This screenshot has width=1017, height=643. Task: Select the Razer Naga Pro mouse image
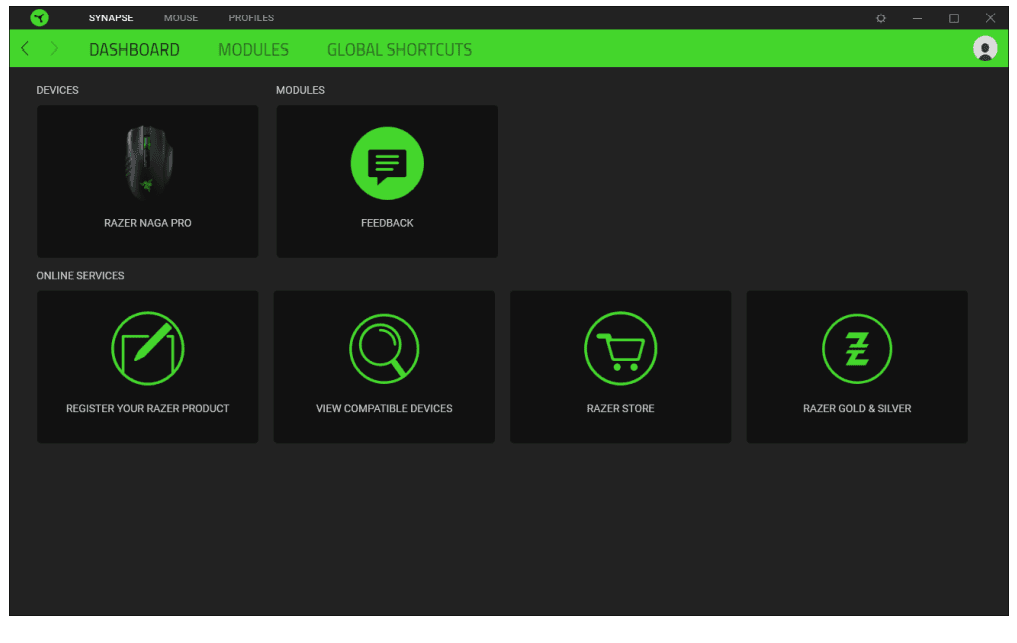[148, 164]
